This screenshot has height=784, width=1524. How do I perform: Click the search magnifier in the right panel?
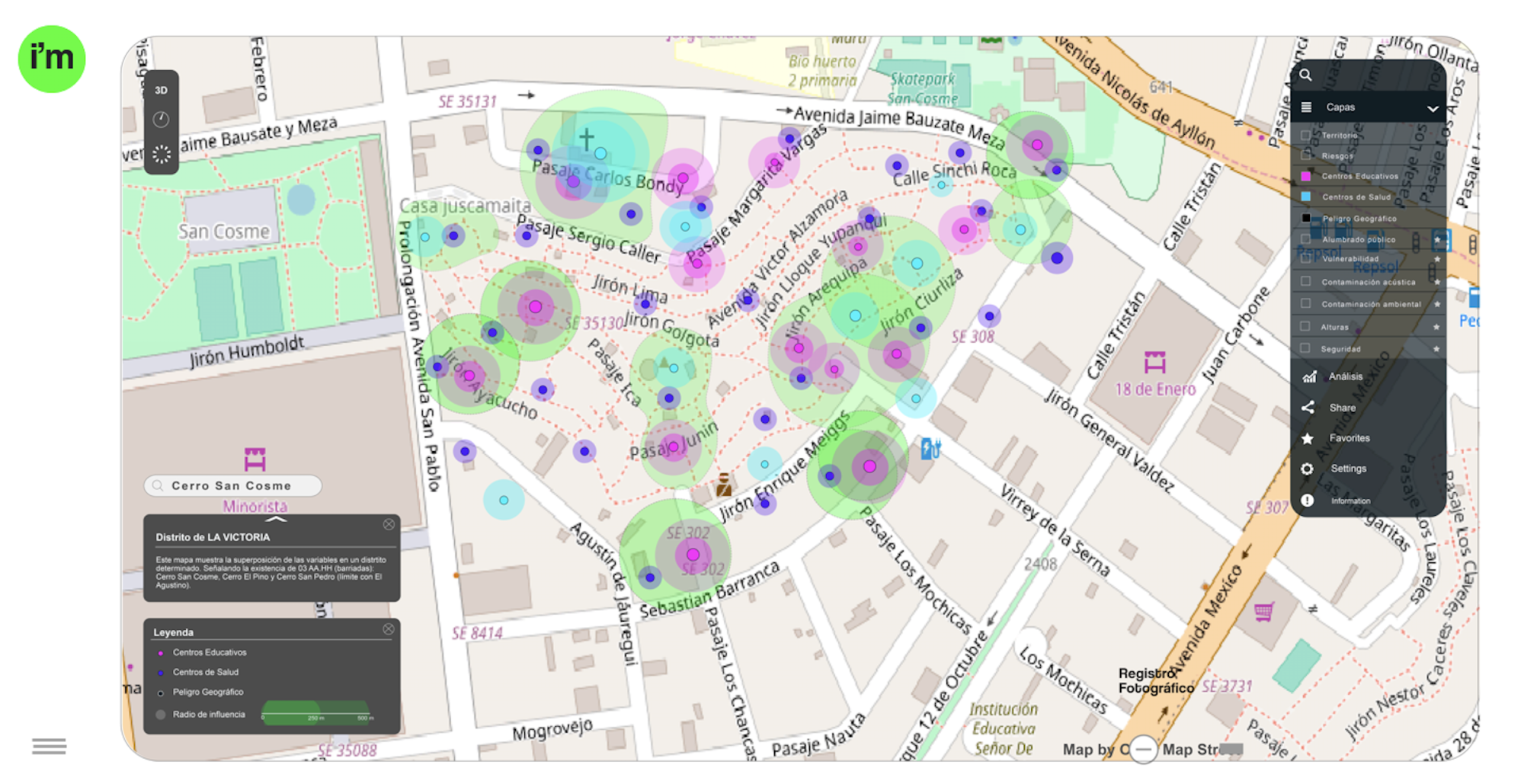(x=1305, y=75)
